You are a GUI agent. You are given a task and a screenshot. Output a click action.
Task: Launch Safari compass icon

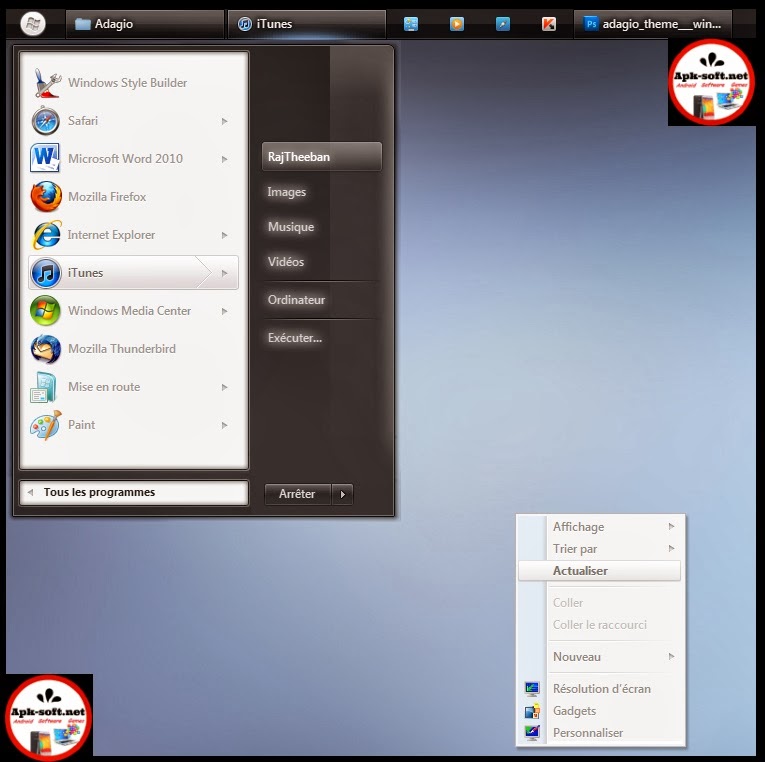pos(46,120)
